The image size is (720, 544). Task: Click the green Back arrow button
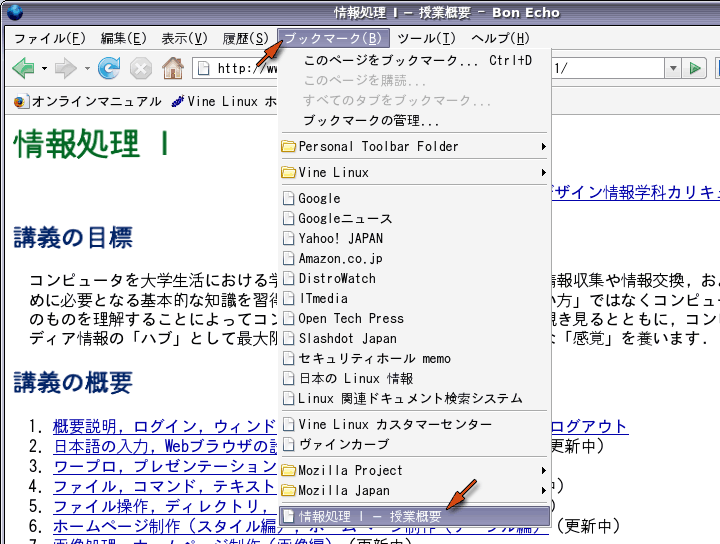(x=22, y=69)
